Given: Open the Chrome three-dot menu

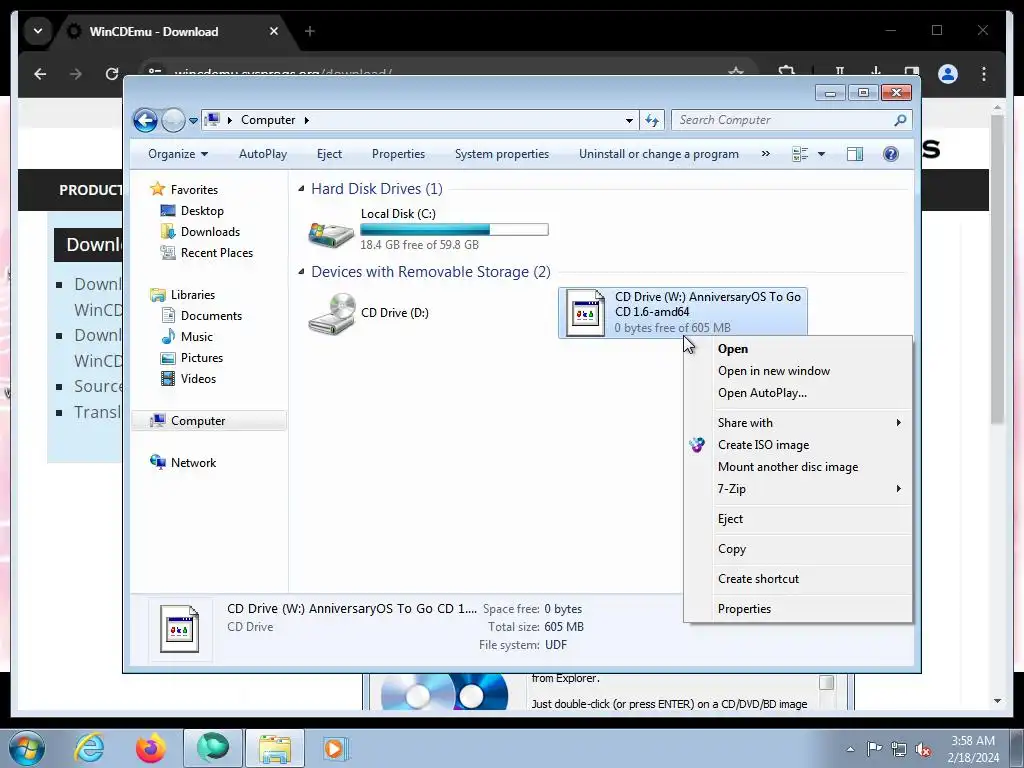Looking at the screenshot, I should point(984,74).
